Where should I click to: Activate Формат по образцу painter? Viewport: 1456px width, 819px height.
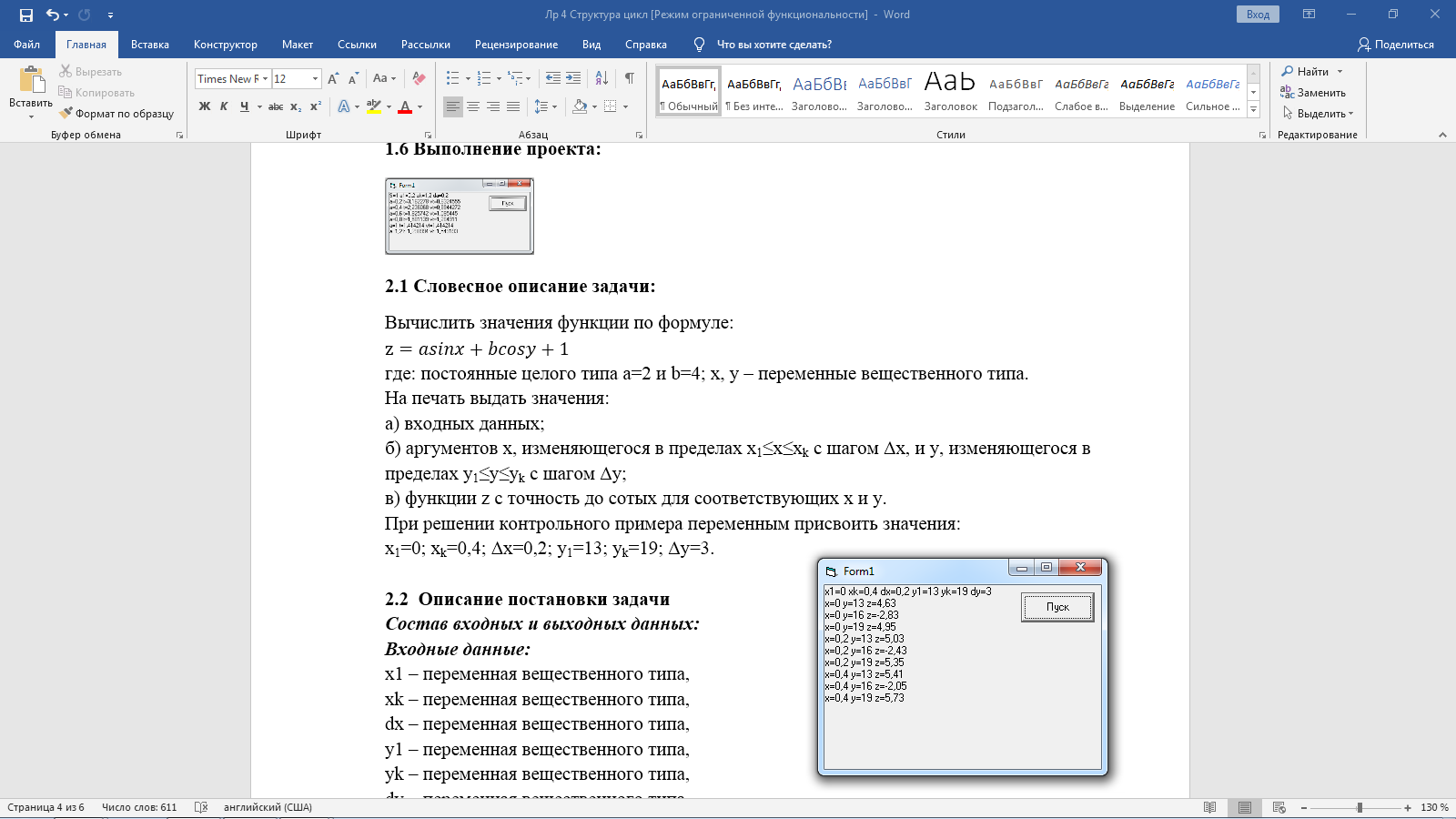[116, 114]
